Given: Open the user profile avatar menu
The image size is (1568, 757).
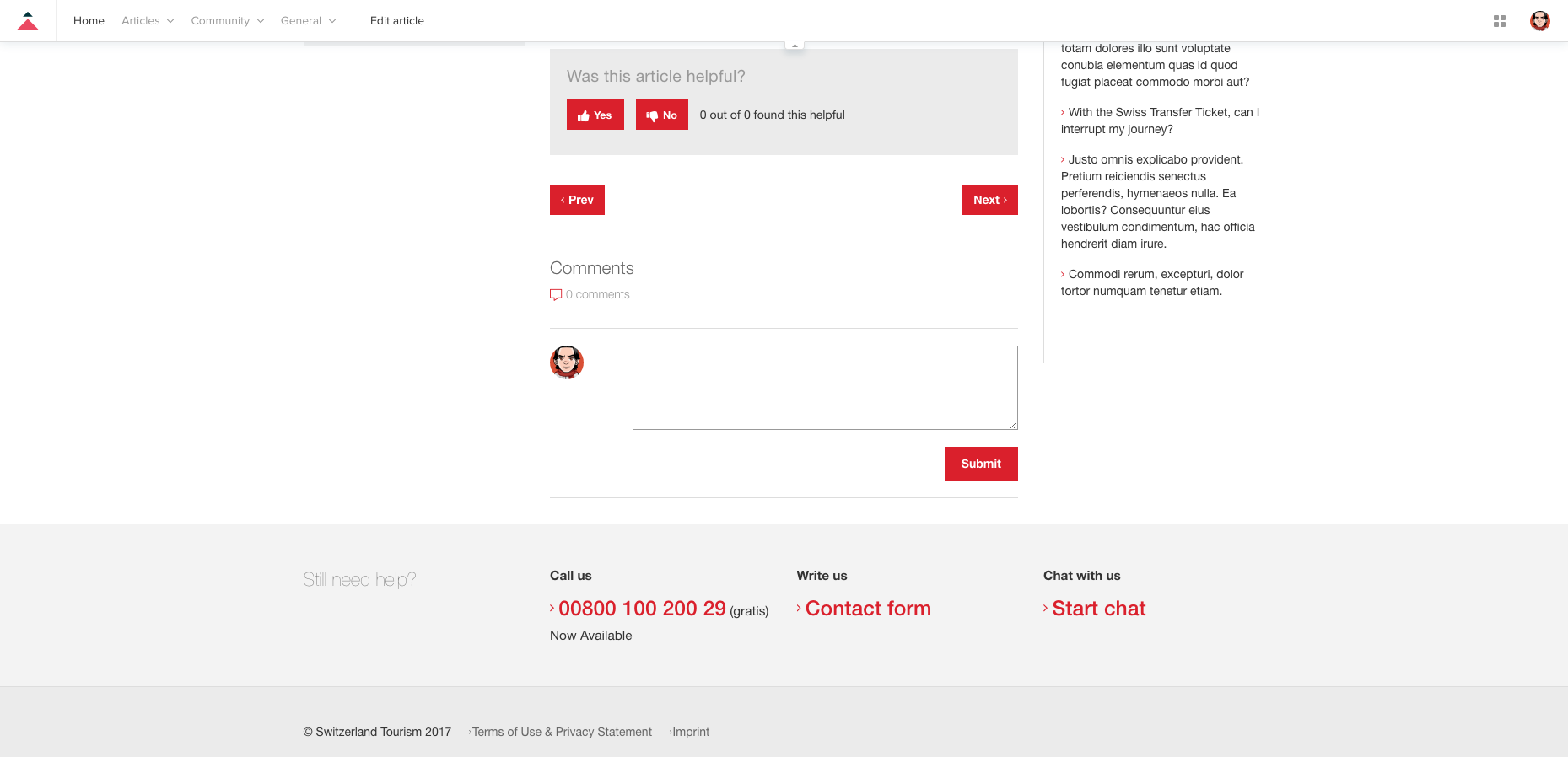Looking at the screenshot, I should 1539,21.
